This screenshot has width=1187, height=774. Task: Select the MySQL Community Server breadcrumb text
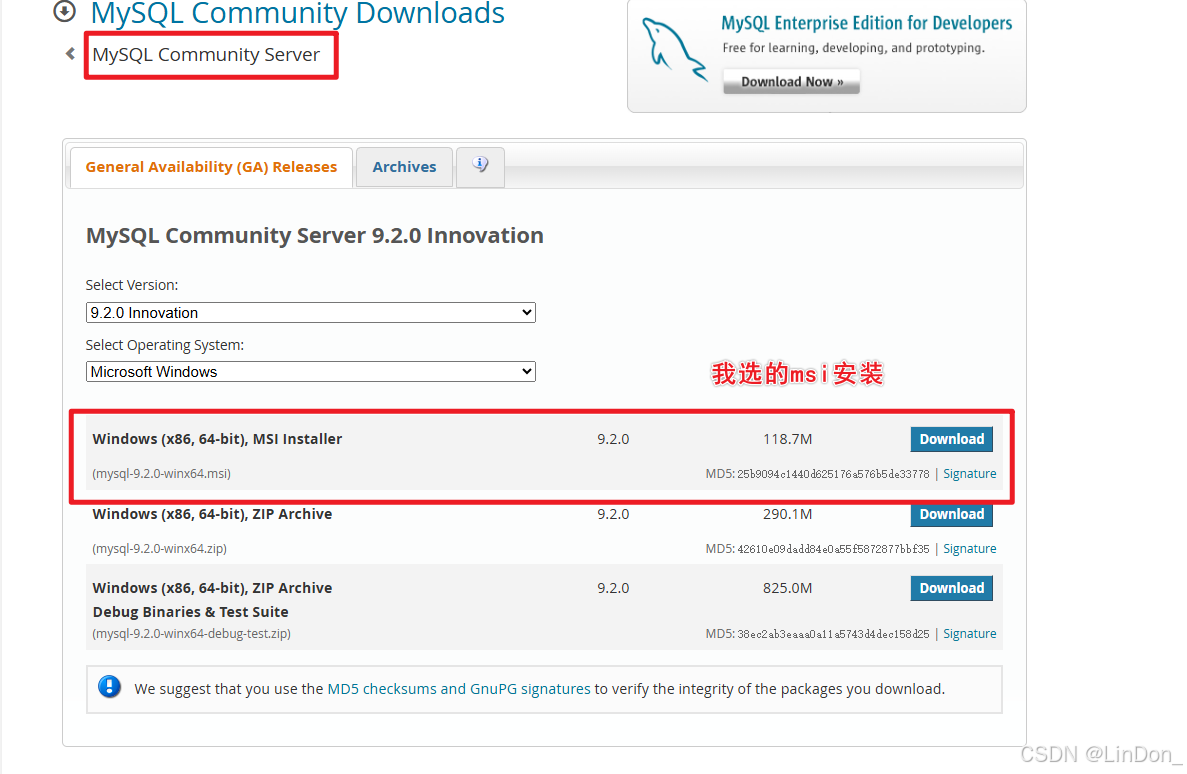click(206, 55)
